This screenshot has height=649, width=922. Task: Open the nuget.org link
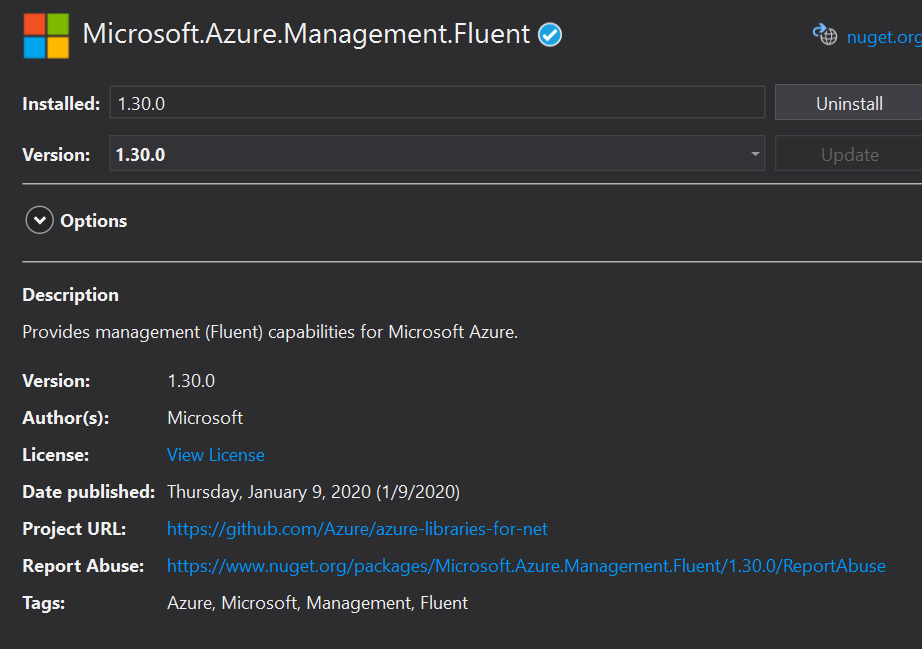point(883,37)
